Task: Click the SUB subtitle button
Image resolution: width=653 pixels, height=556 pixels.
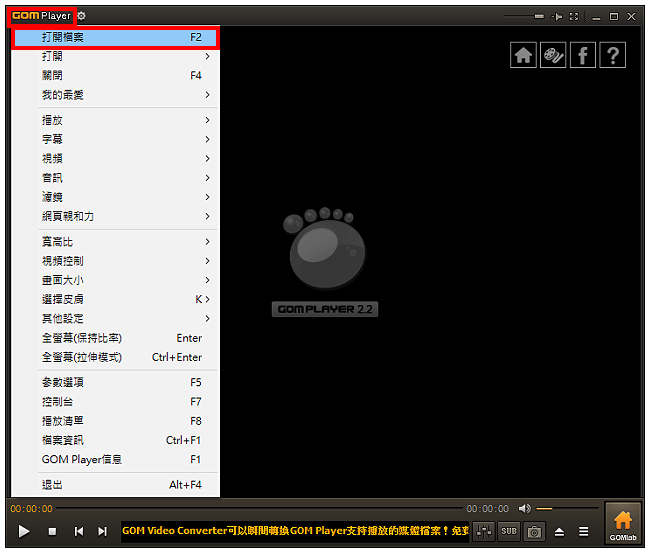Action: click(509, 532)
